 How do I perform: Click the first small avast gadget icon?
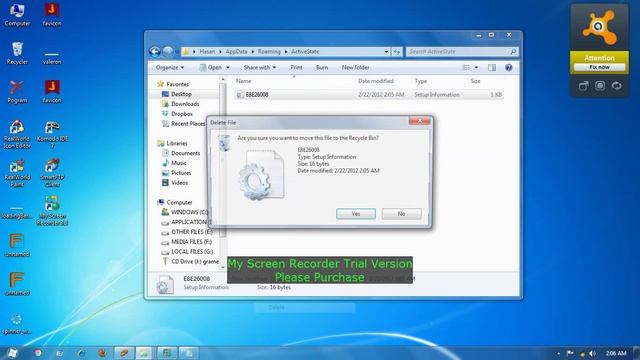583,86
